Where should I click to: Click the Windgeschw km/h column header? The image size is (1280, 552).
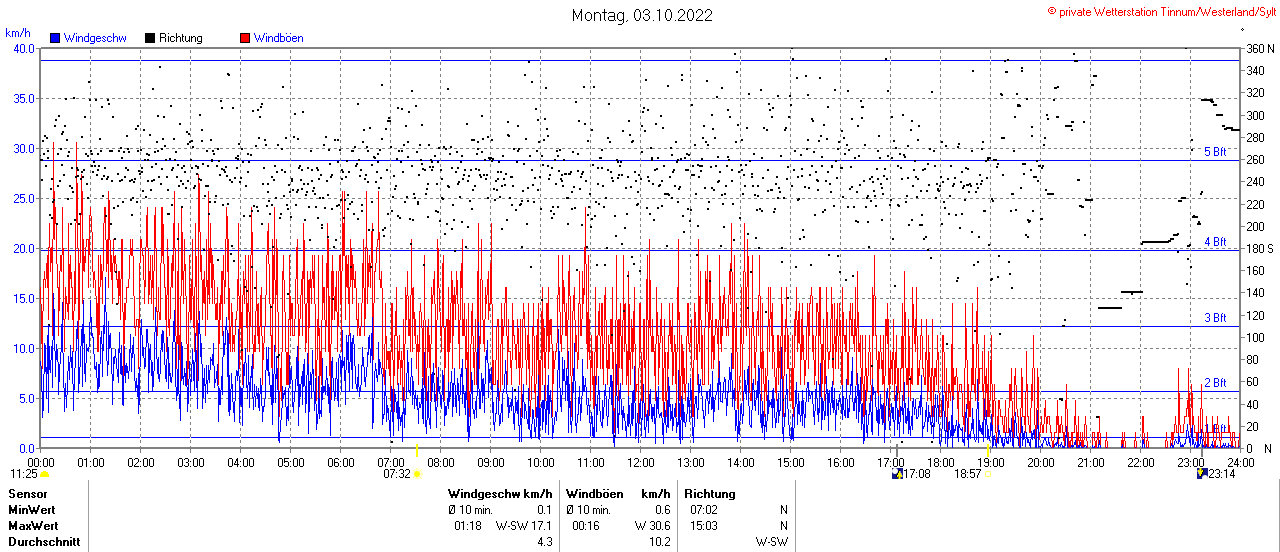coord(500,494)
